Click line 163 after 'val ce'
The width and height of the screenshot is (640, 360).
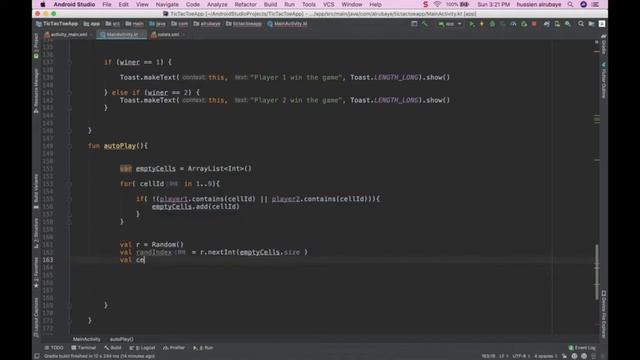pyautogui.click(x=145, y=260)
